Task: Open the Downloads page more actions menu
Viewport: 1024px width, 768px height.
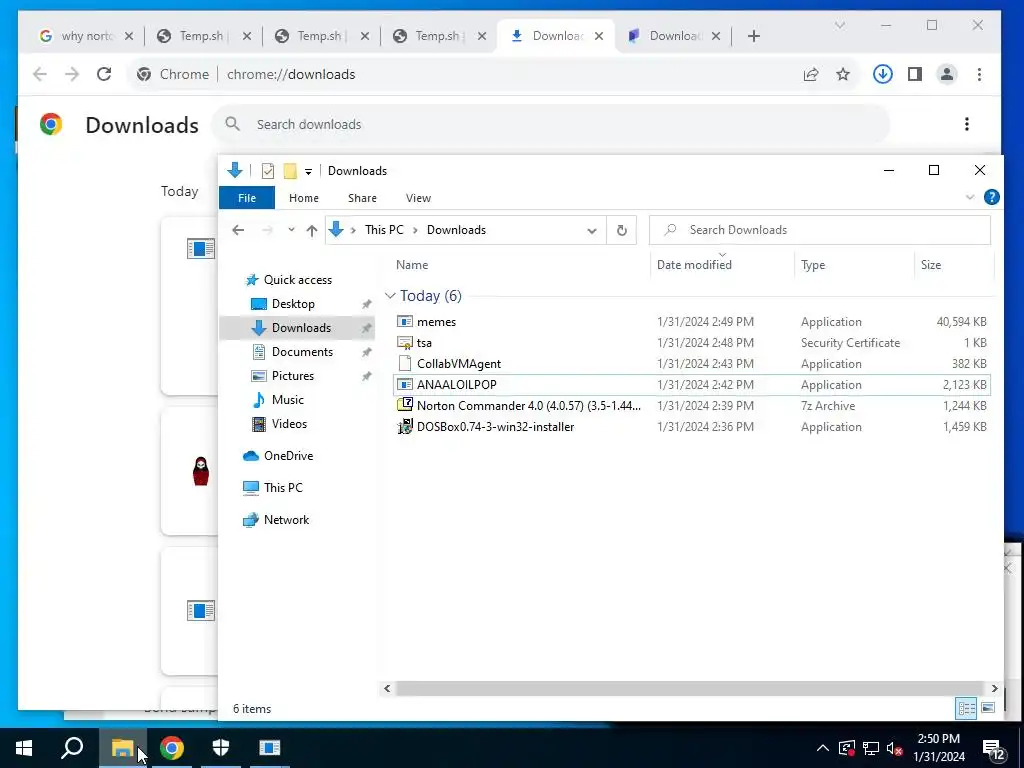Action: point(967,124)
